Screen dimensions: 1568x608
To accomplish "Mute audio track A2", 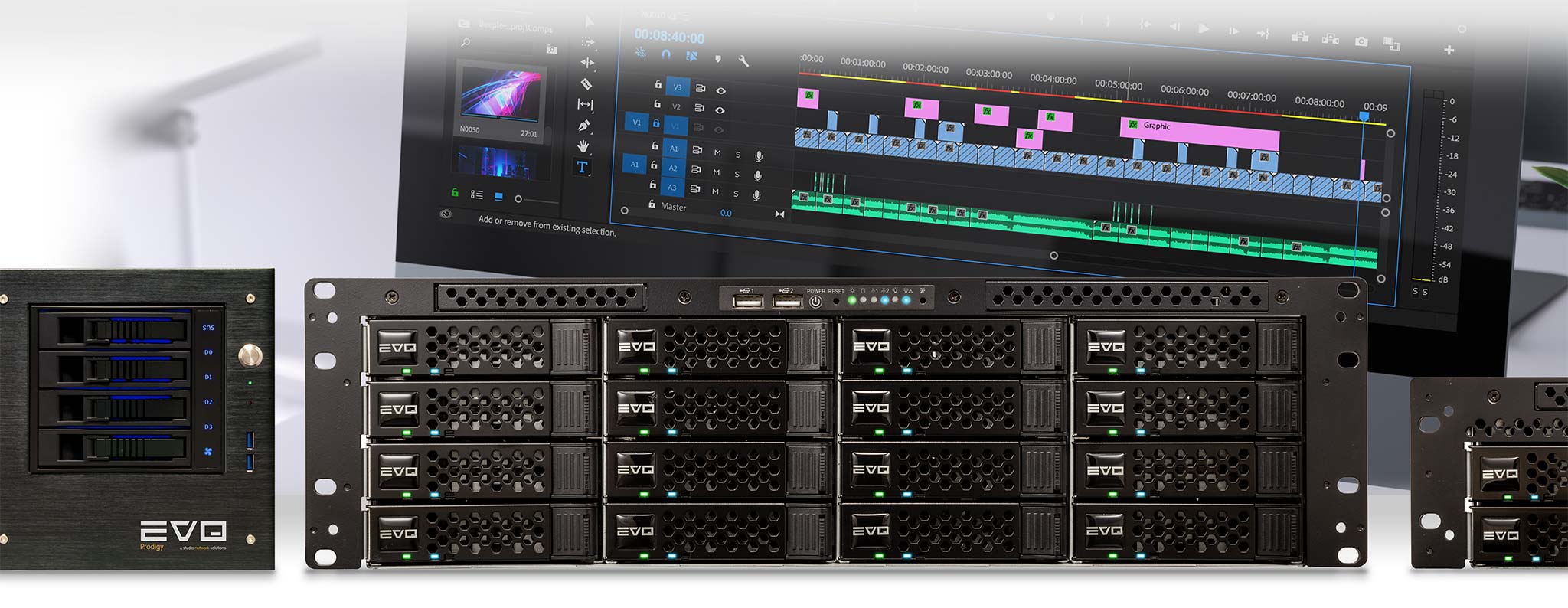I will [x=717, y=172].
